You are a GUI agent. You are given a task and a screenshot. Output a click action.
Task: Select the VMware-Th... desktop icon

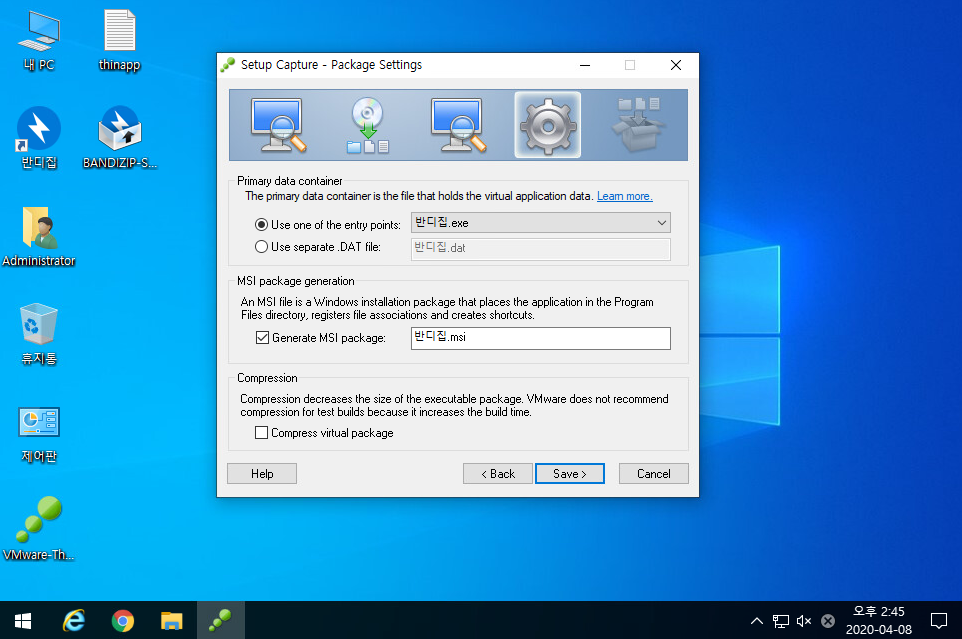click(39, 529)
